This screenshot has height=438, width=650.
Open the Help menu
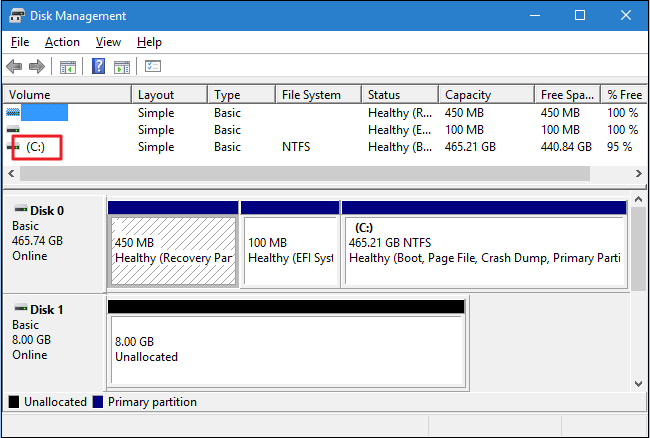click(149, 42)
